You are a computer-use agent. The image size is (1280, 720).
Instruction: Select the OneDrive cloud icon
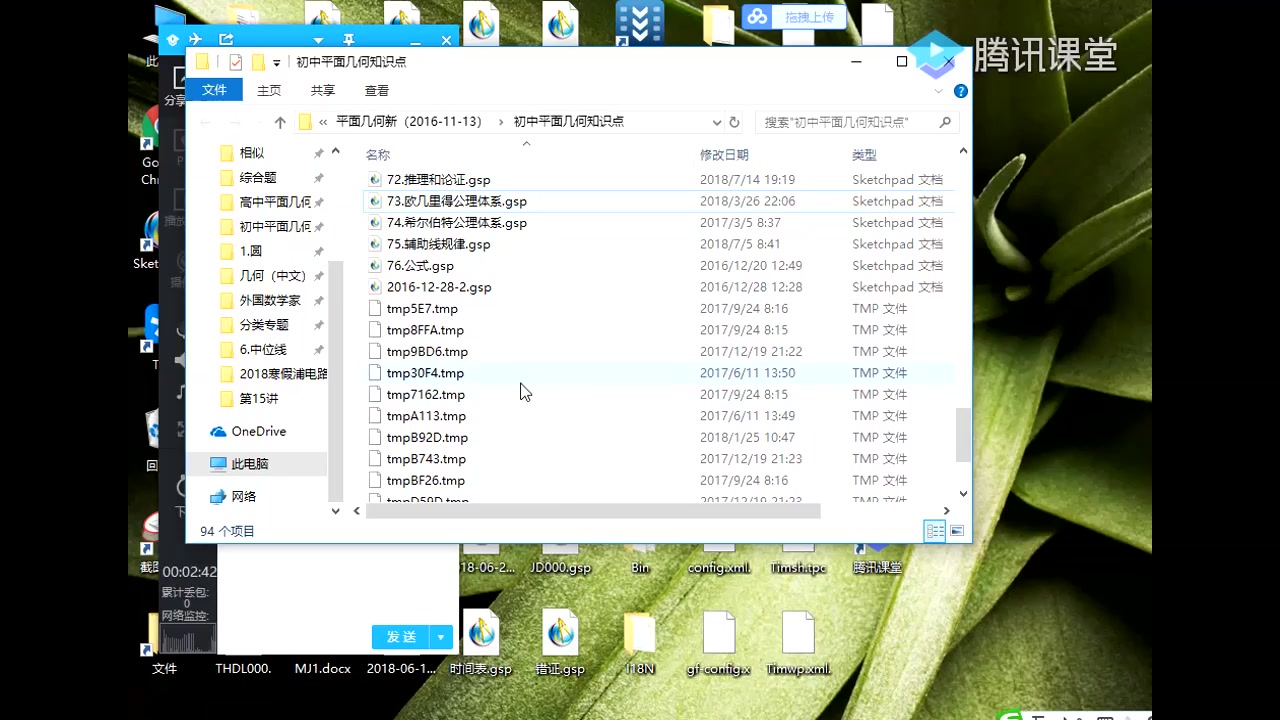(x=218, y=432)
